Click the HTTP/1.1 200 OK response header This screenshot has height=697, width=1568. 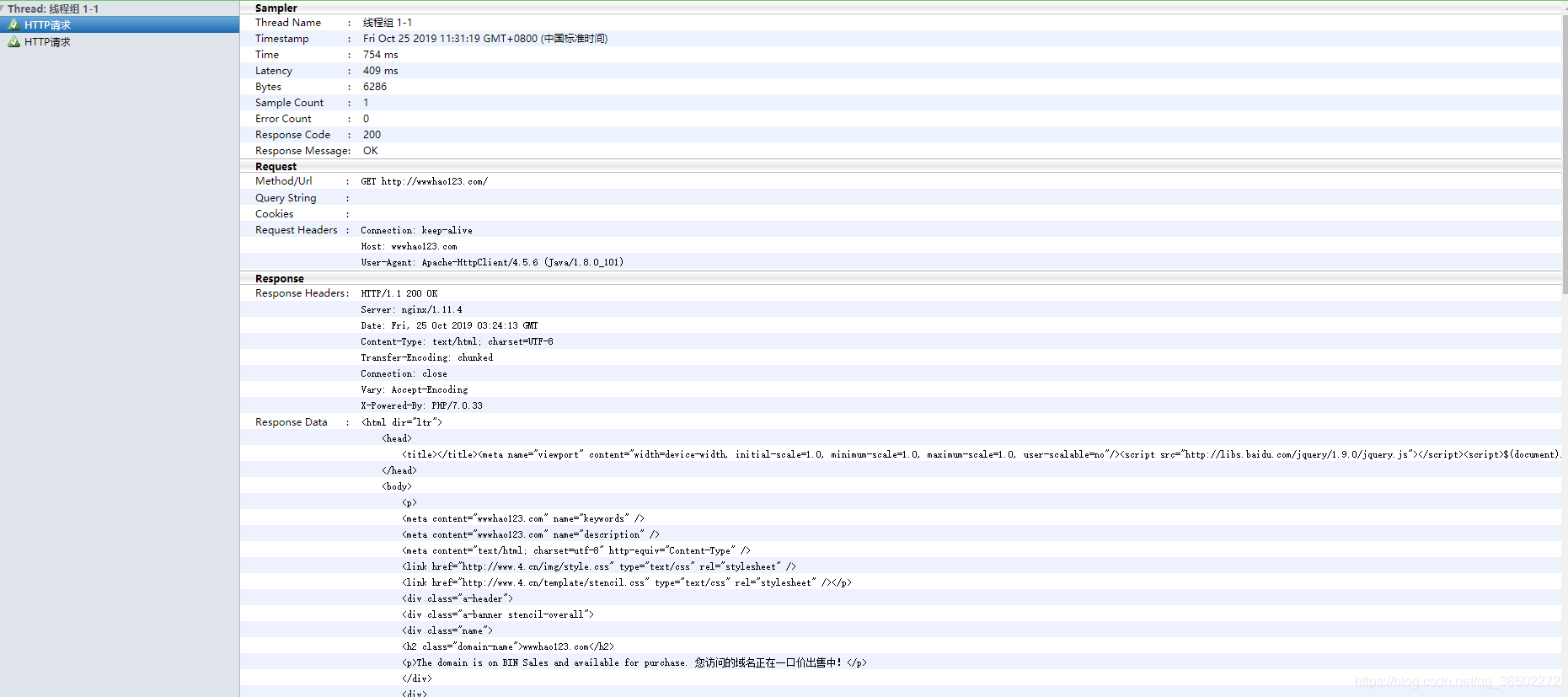(x=399, y=293)
